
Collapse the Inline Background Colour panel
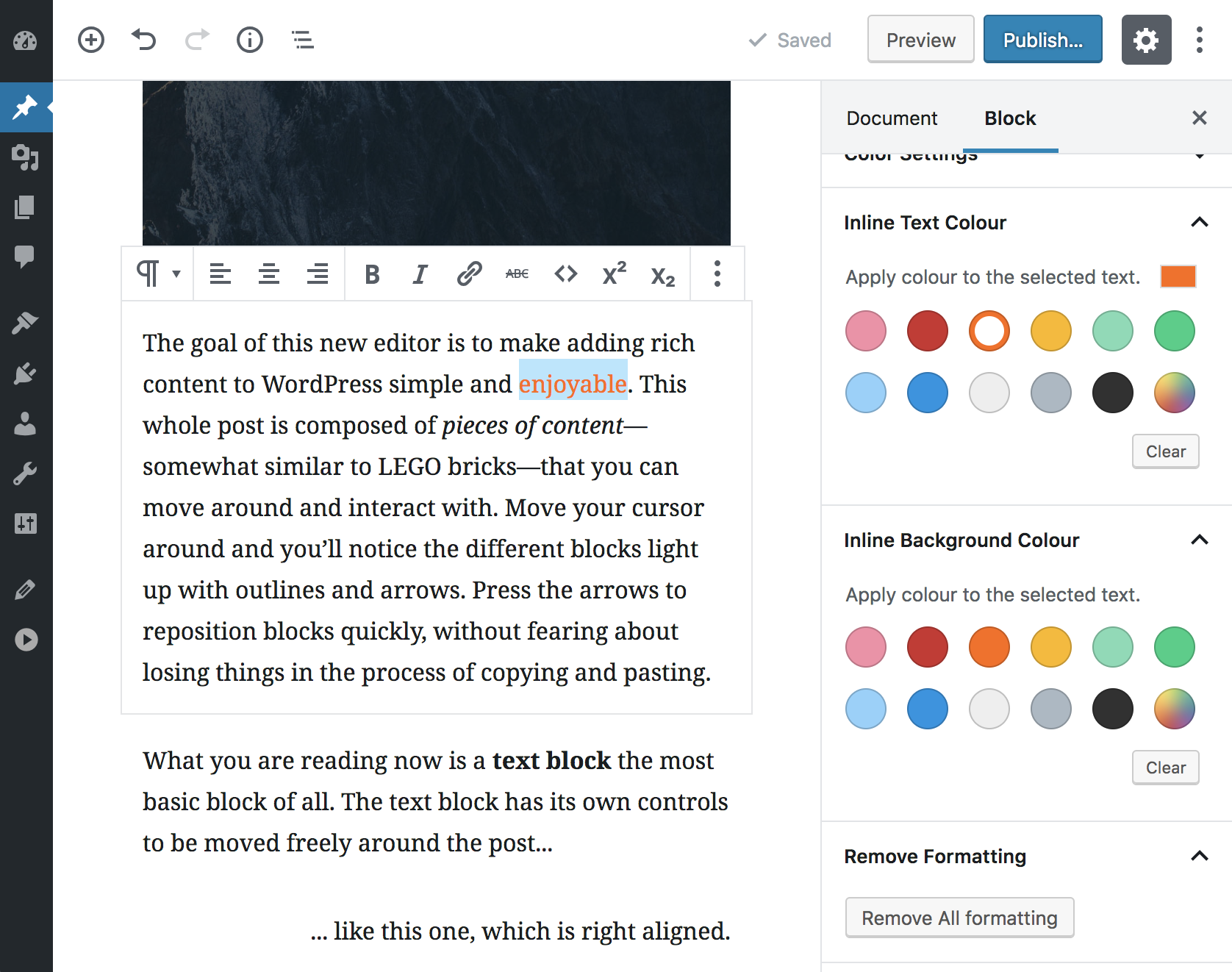[1199, 540]
